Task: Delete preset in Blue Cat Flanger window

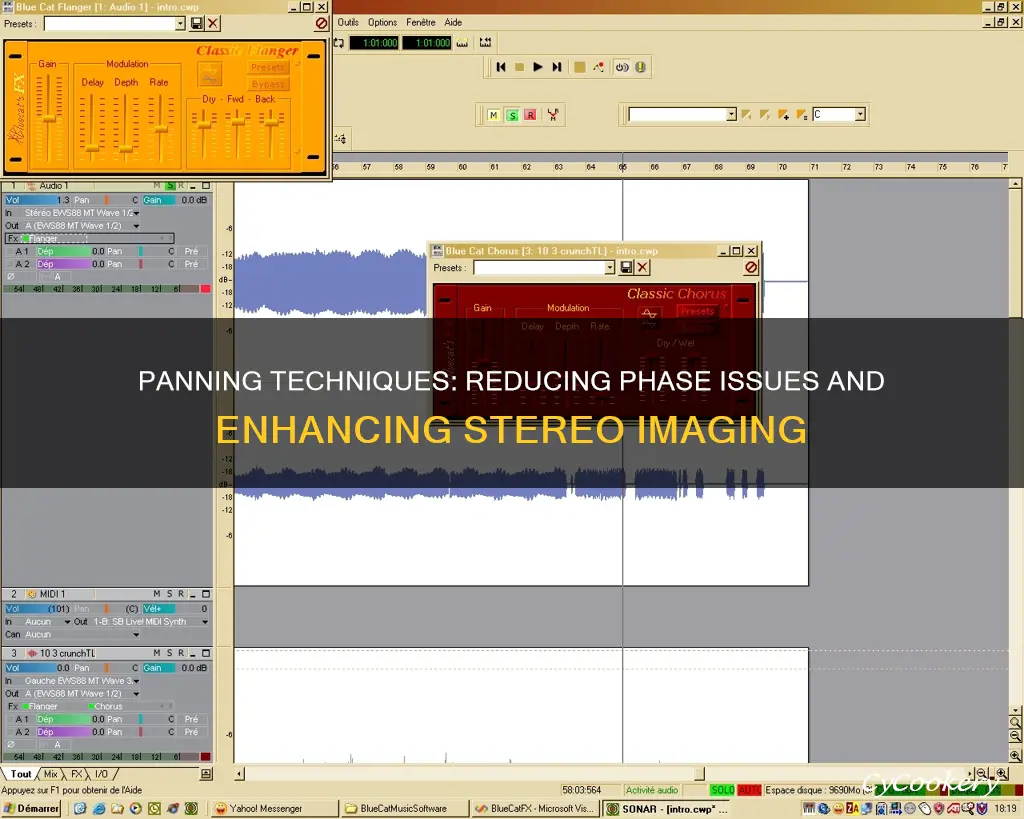Action: point(213,24)
